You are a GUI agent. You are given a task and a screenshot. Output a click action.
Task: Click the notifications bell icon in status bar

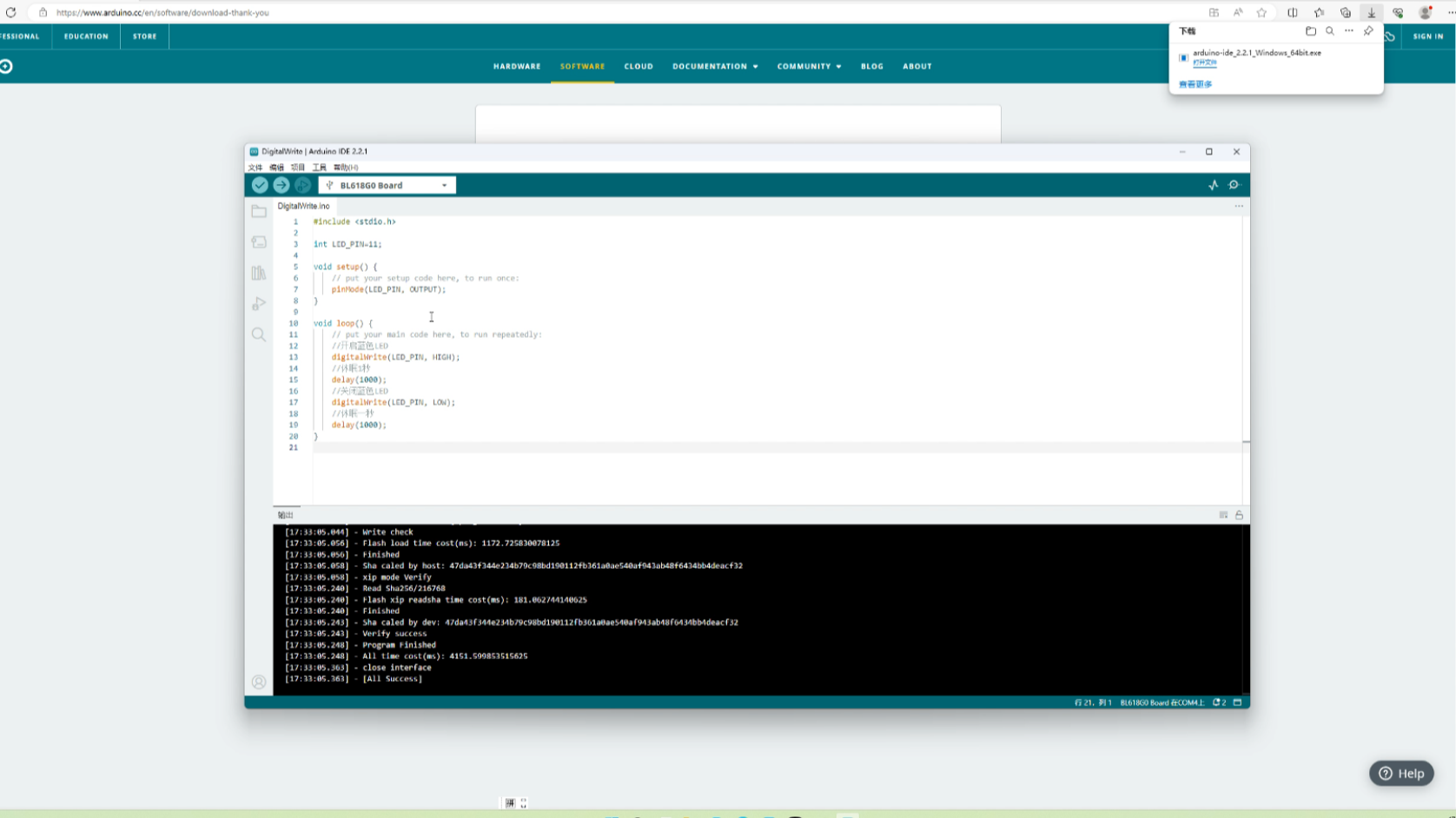1219,703
